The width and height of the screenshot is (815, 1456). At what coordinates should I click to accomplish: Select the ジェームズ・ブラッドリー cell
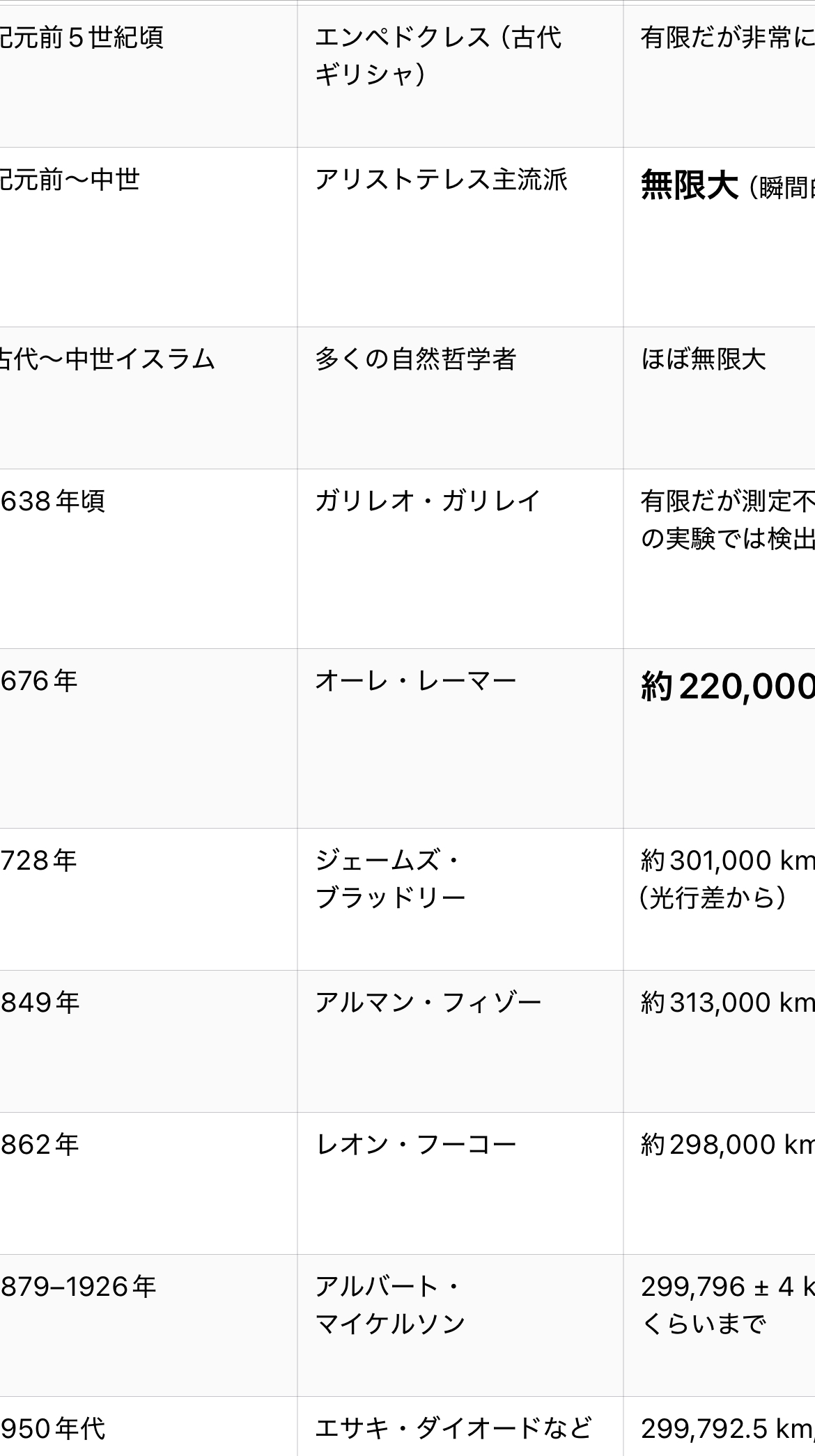point(390,879)
